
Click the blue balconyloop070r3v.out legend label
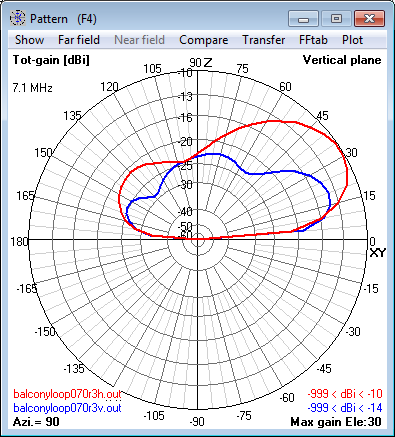67,408
